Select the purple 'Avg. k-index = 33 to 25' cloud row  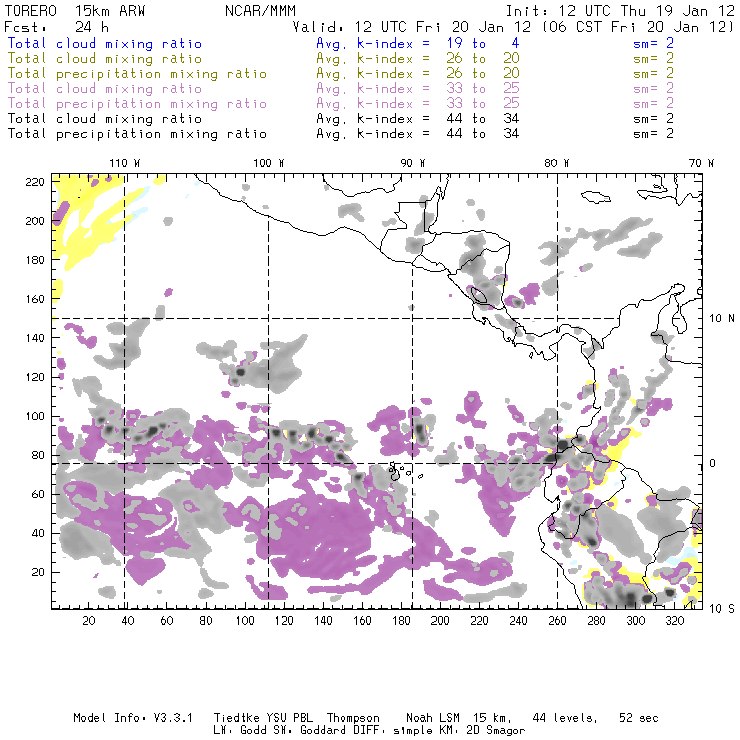418,89
